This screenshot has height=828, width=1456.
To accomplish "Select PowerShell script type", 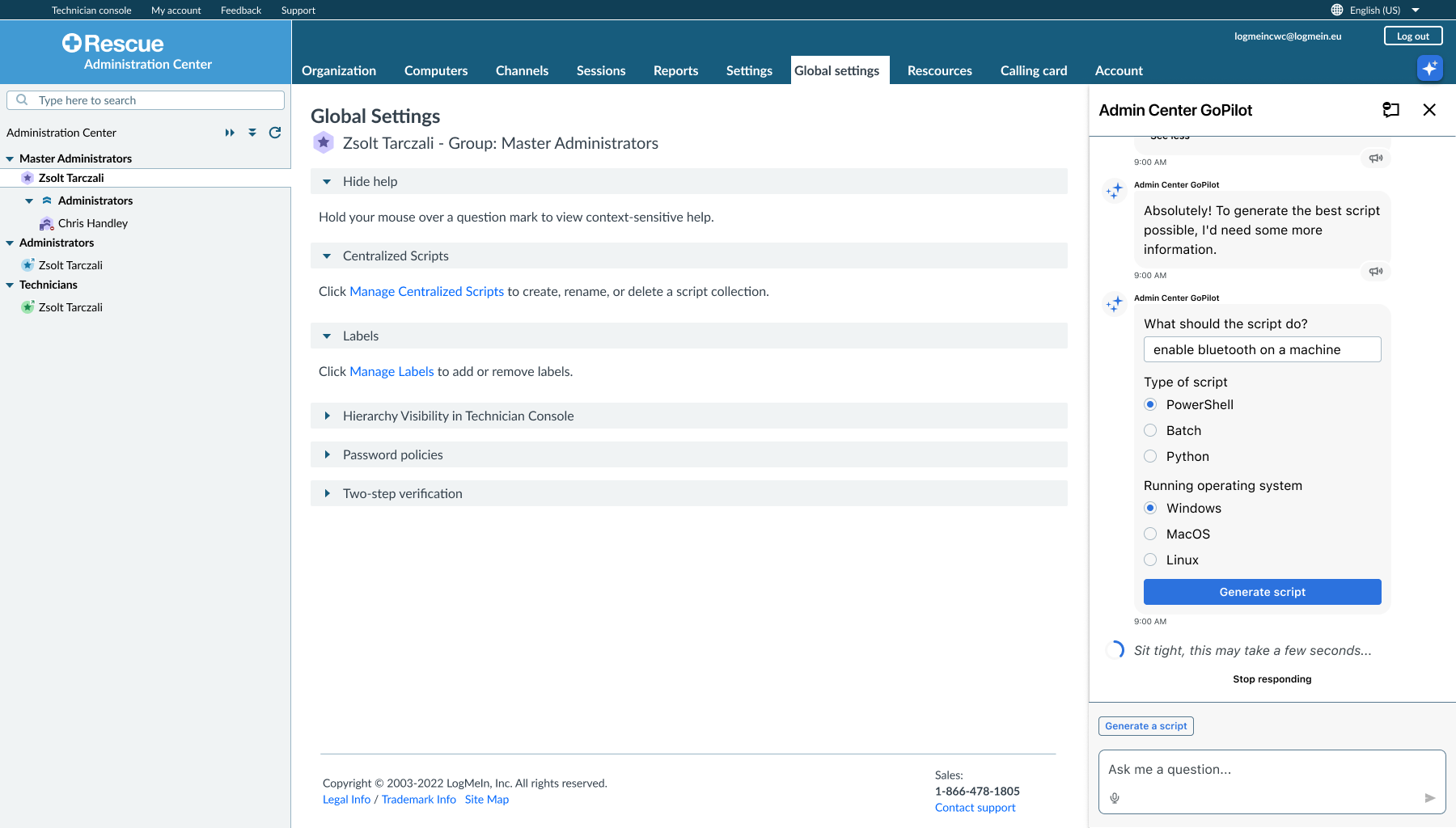I will (1150, 404).
